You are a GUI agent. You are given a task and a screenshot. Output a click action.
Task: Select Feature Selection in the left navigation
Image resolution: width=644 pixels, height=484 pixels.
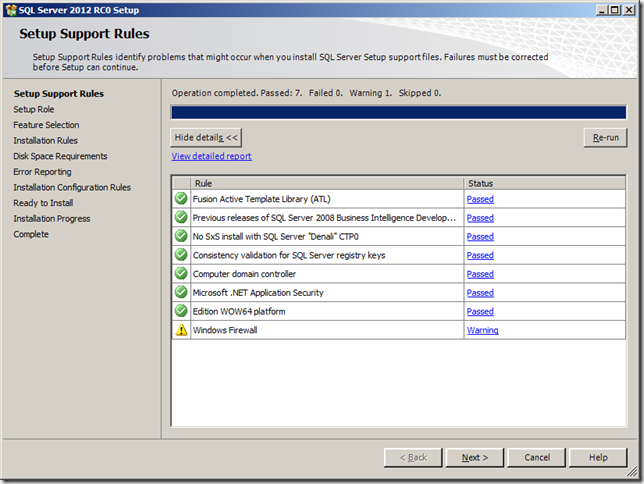46,125
